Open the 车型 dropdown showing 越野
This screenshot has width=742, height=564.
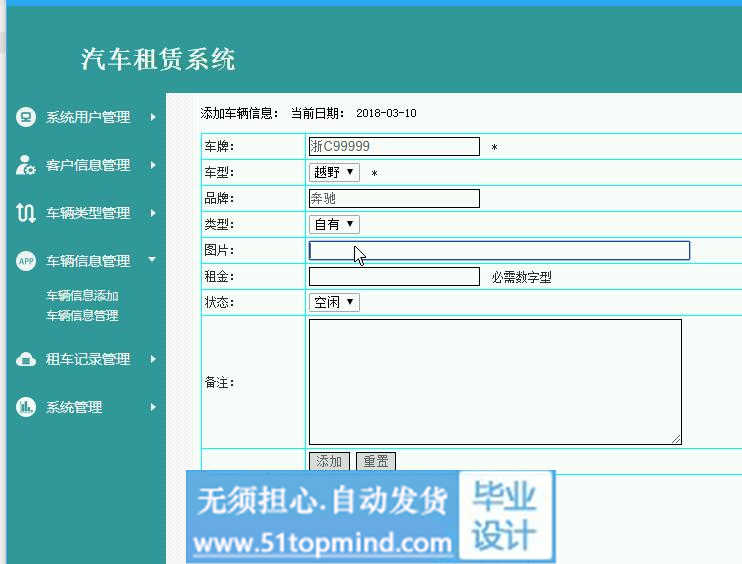334,172
